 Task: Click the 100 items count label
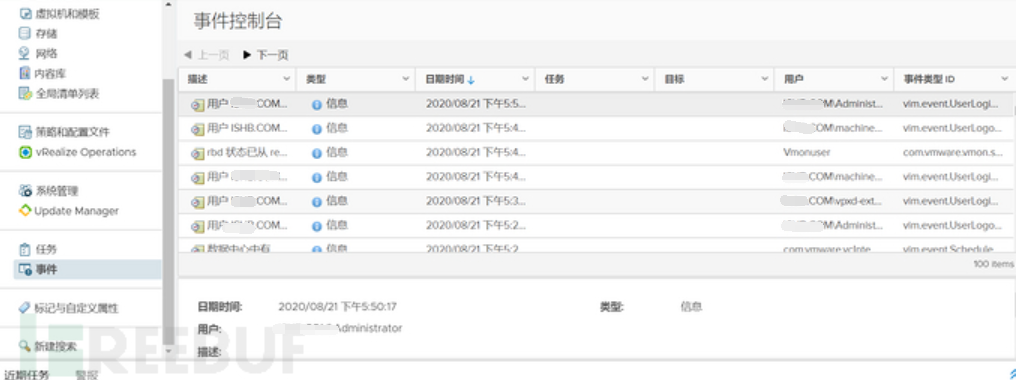pos(993,264)
